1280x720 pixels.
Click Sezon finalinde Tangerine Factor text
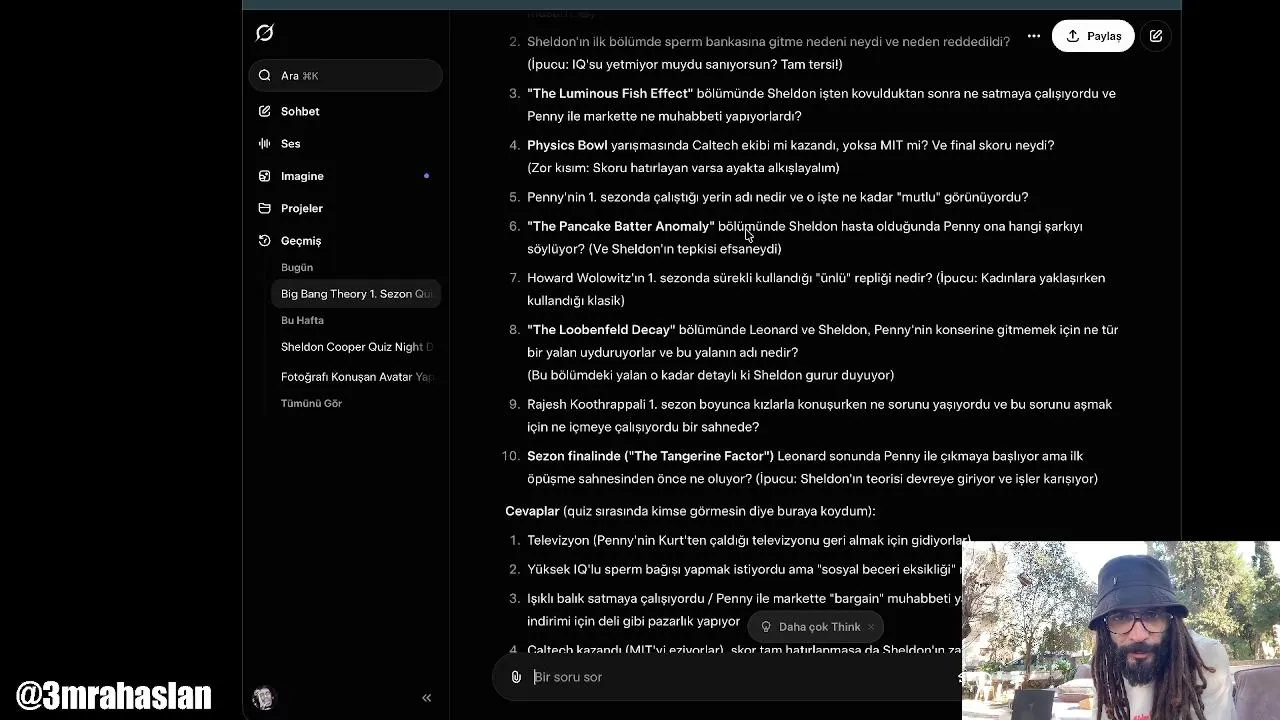coord(651,456)
